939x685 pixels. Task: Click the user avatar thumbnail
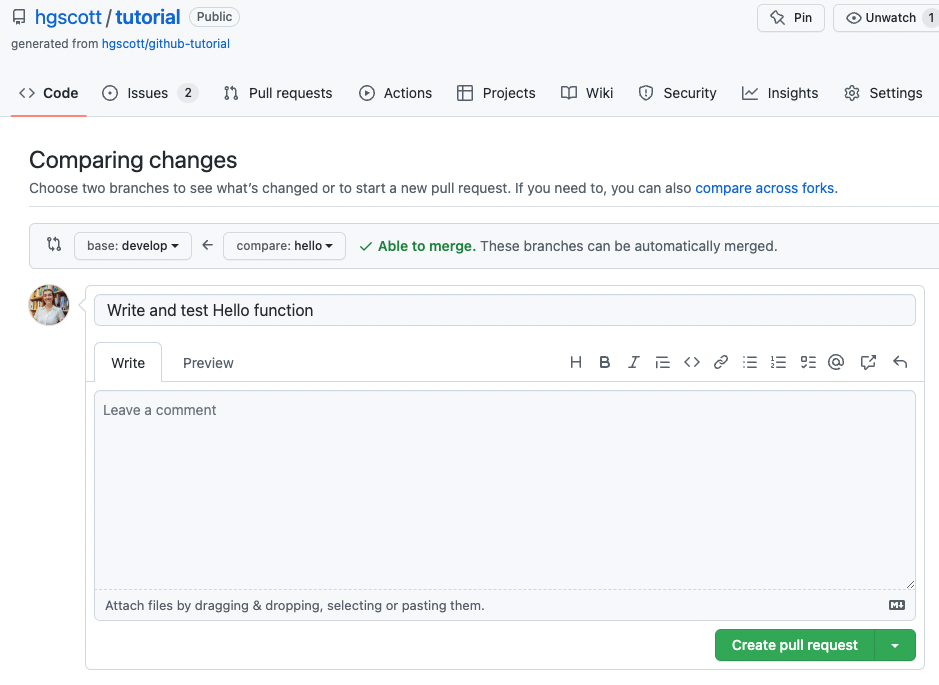tap(49, 305)
